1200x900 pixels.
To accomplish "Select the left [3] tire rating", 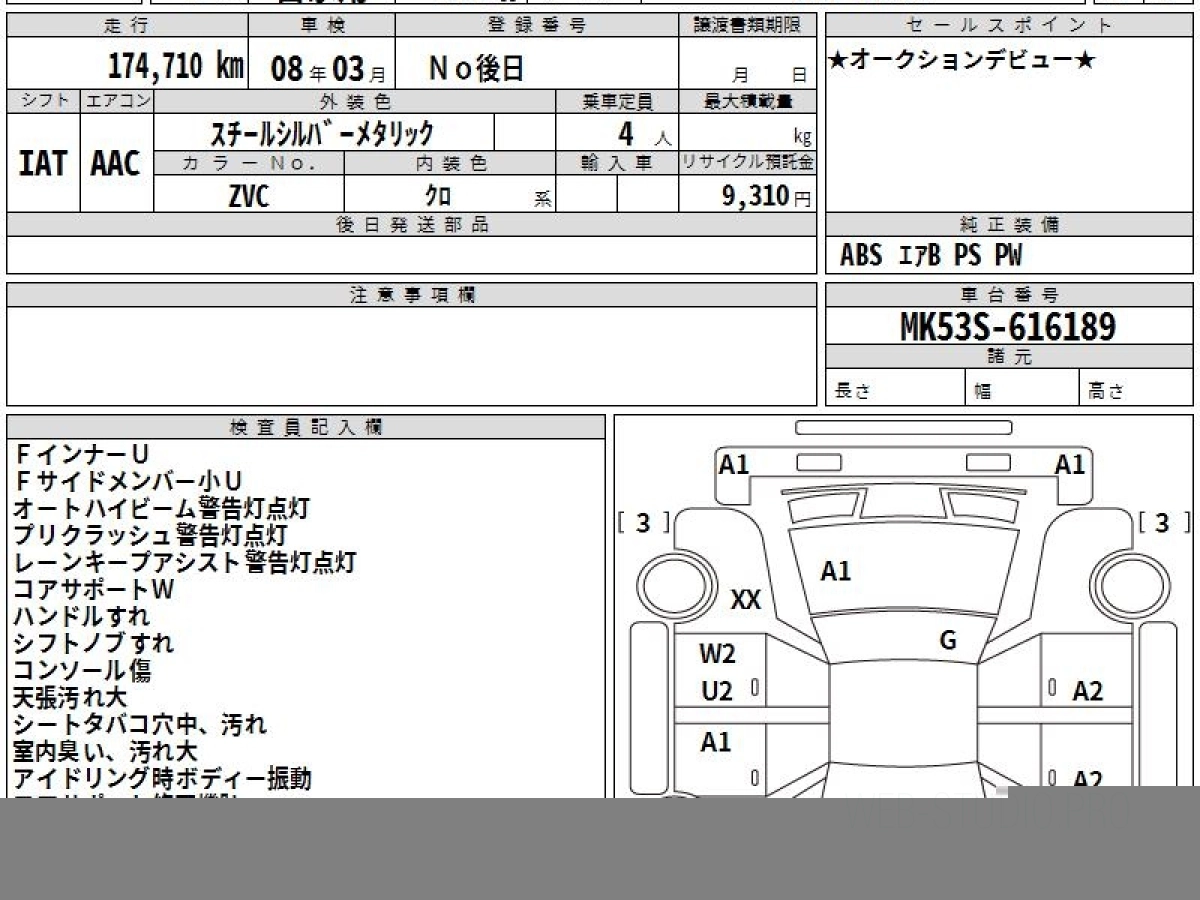I will [643, 523].
